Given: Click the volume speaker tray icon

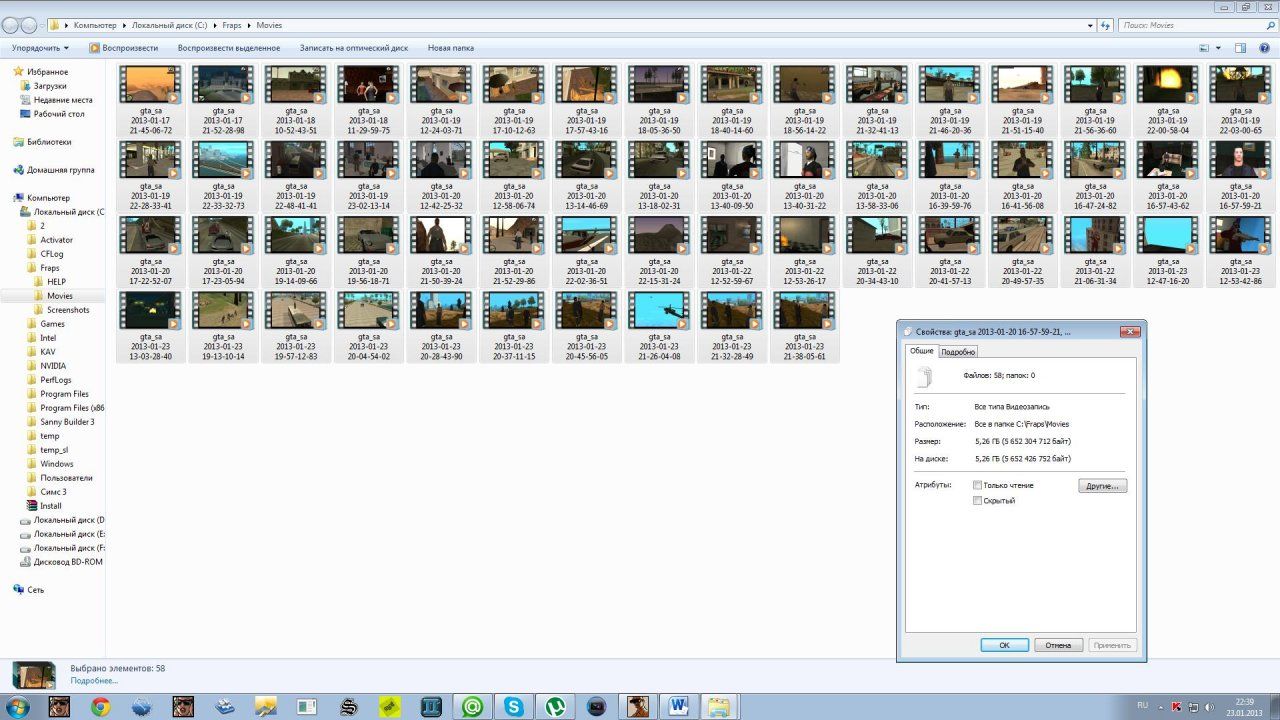Looking at the screenshot, I should (x=1211, y=707).
